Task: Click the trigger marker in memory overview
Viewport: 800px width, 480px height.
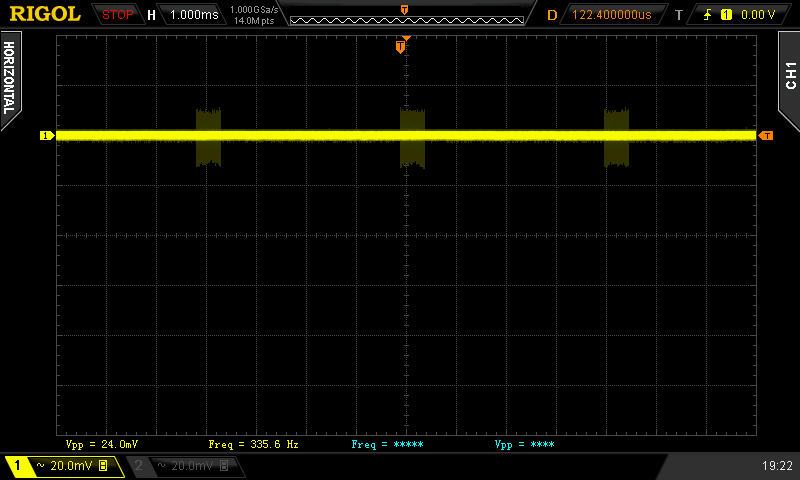Action: (404, 10)
